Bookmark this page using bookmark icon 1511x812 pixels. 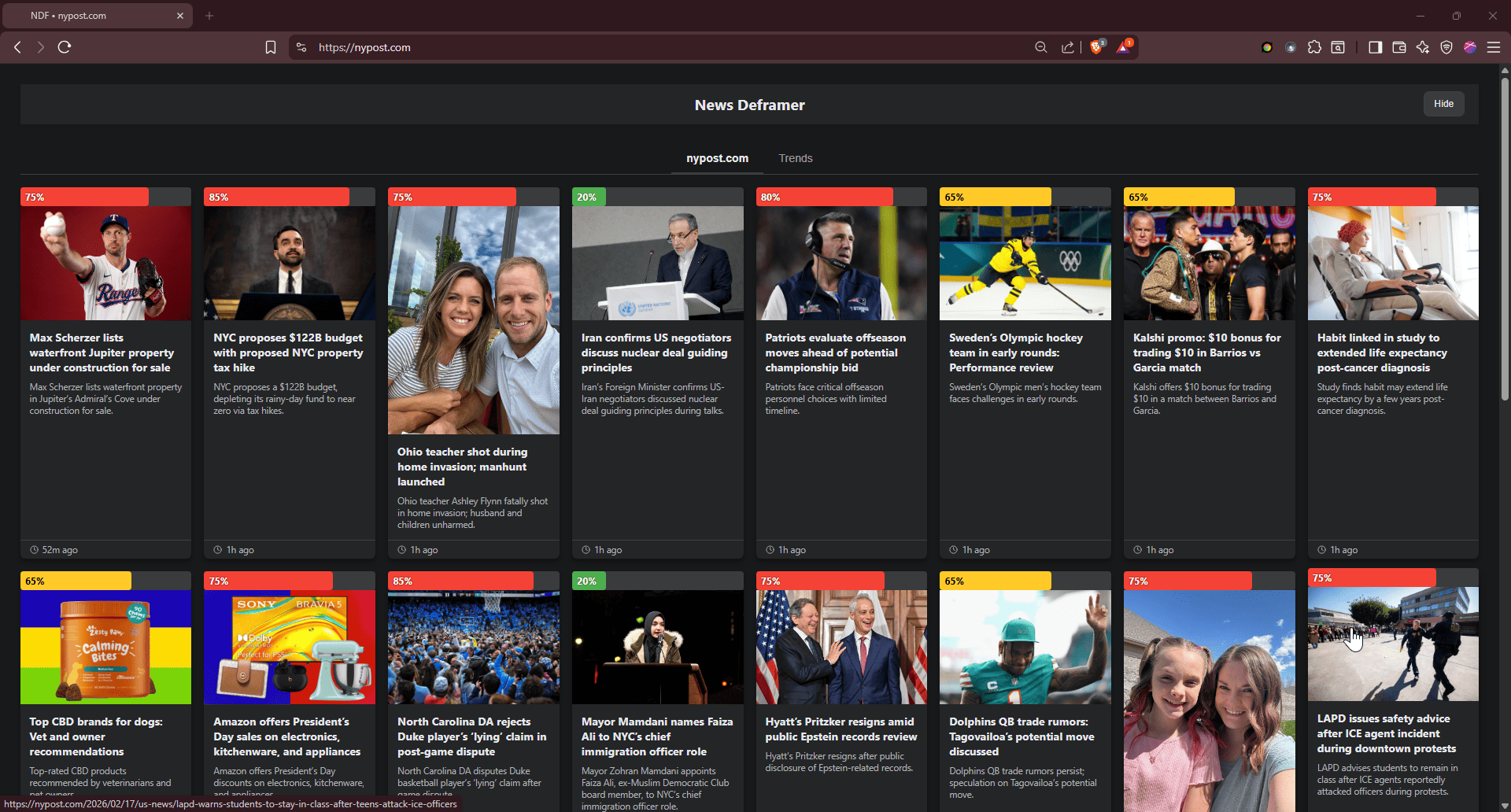click(x=271, y=47)
